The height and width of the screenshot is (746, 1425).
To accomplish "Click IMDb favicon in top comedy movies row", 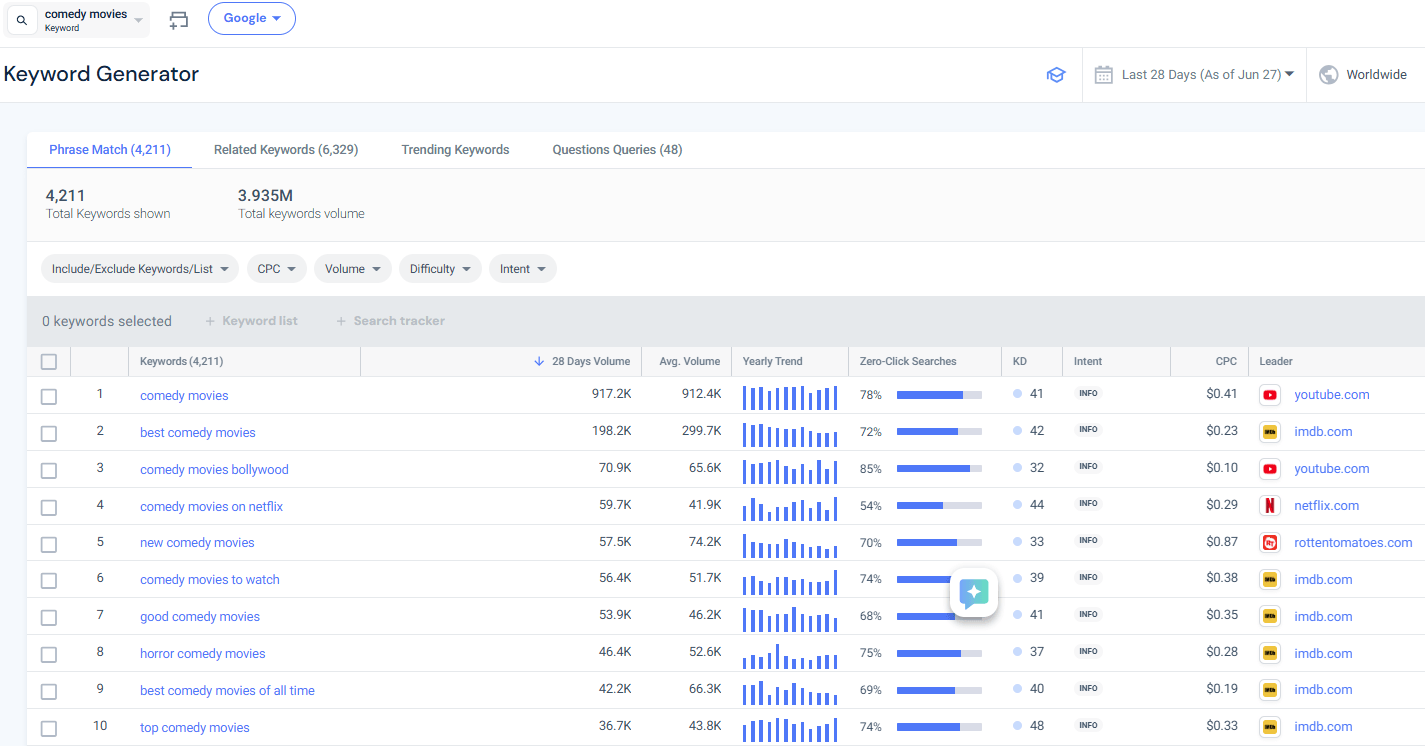I will point(1270,727).
